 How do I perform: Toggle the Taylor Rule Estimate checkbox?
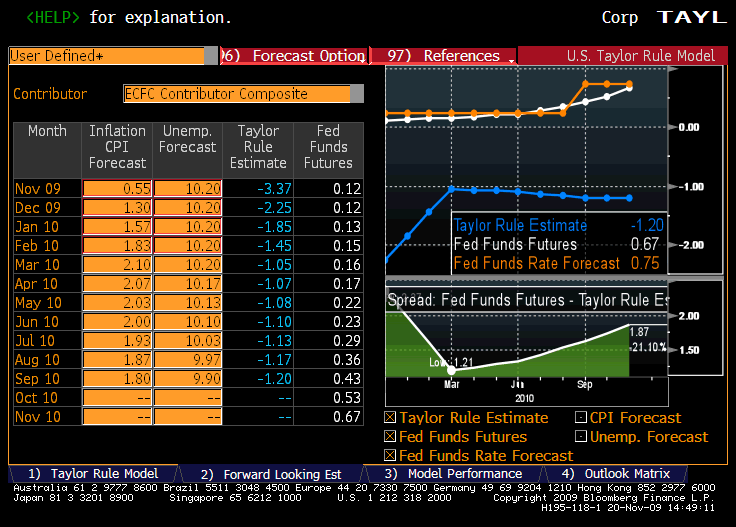pyautogui.click(x=391, y=418)
